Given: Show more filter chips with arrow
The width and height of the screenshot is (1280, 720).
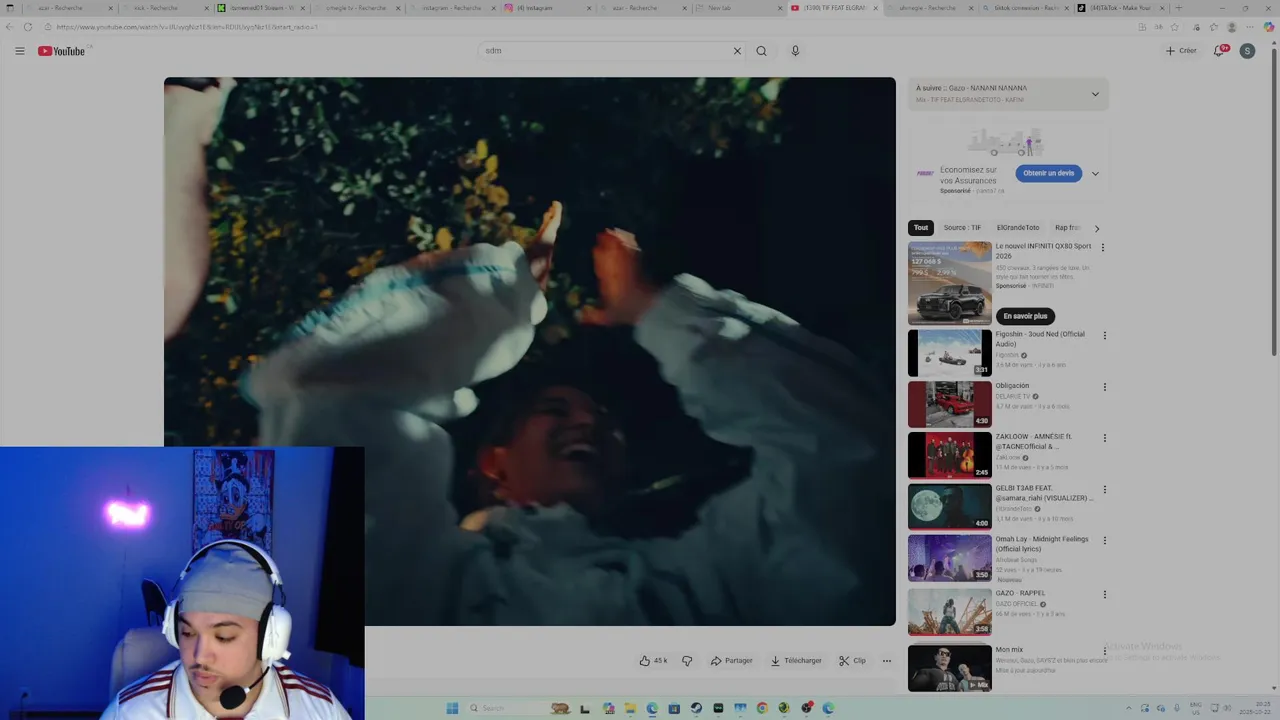Looking at the screenshot, I should pos(1097,228).
